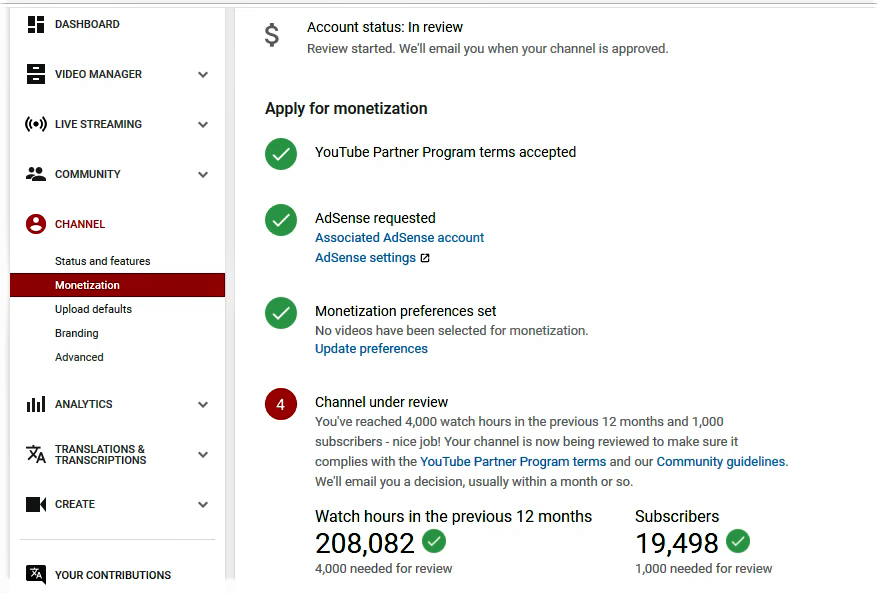Go to Status and features submenu
The height and width of the screenshot is (593, 877).
click(103, 261)
